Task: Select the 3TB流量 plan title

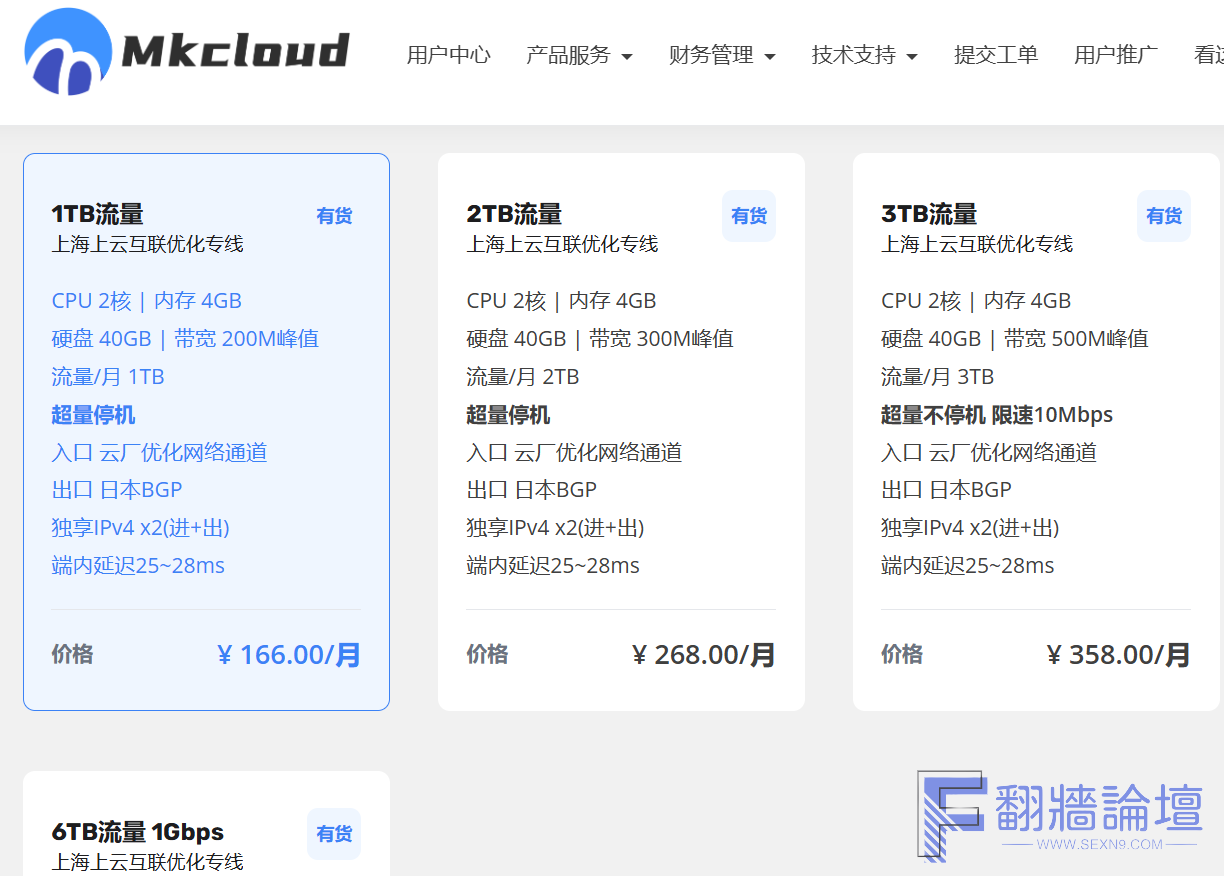Action: pos(929,214)
